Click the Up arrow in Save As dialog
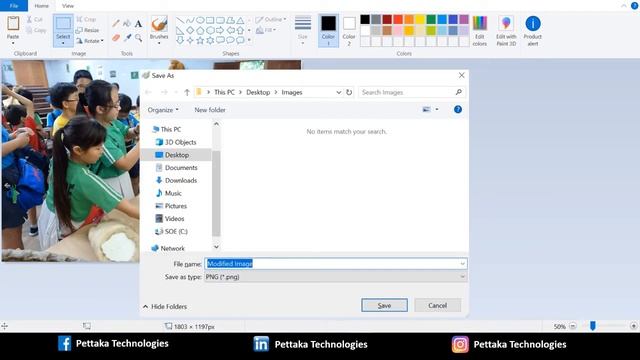Image resolution: width=640 pixels, height=360 pixels. click(187, 92)
